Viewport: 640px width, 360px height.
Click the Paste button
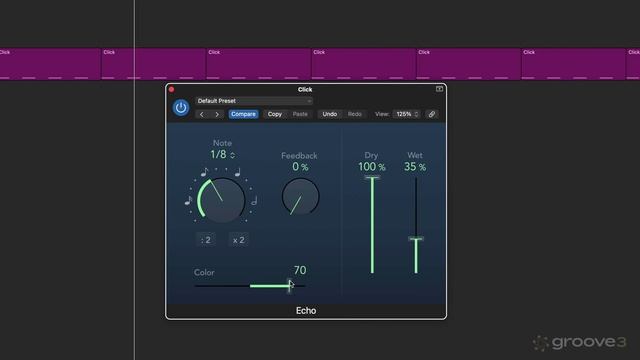(300, 114)
